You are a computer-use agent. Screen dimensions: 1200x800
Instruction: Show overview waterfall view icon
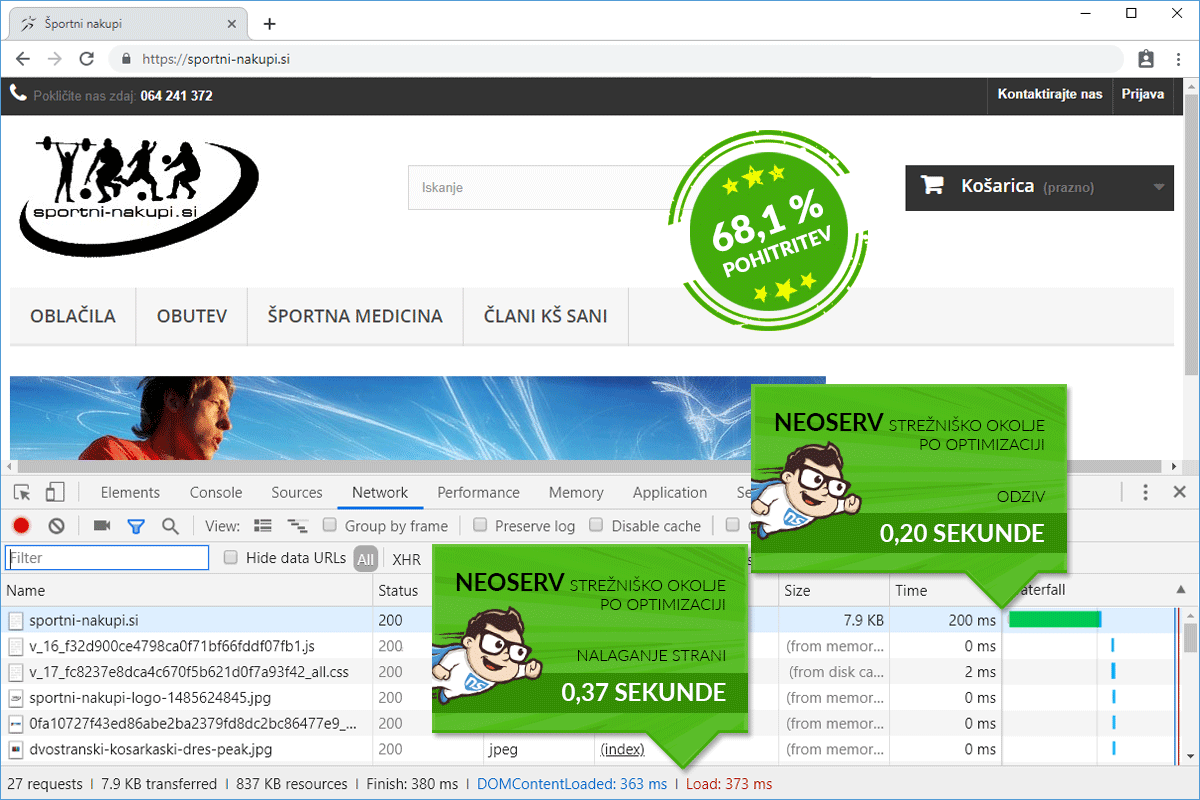pyautogui.click(x=297, y=526)
